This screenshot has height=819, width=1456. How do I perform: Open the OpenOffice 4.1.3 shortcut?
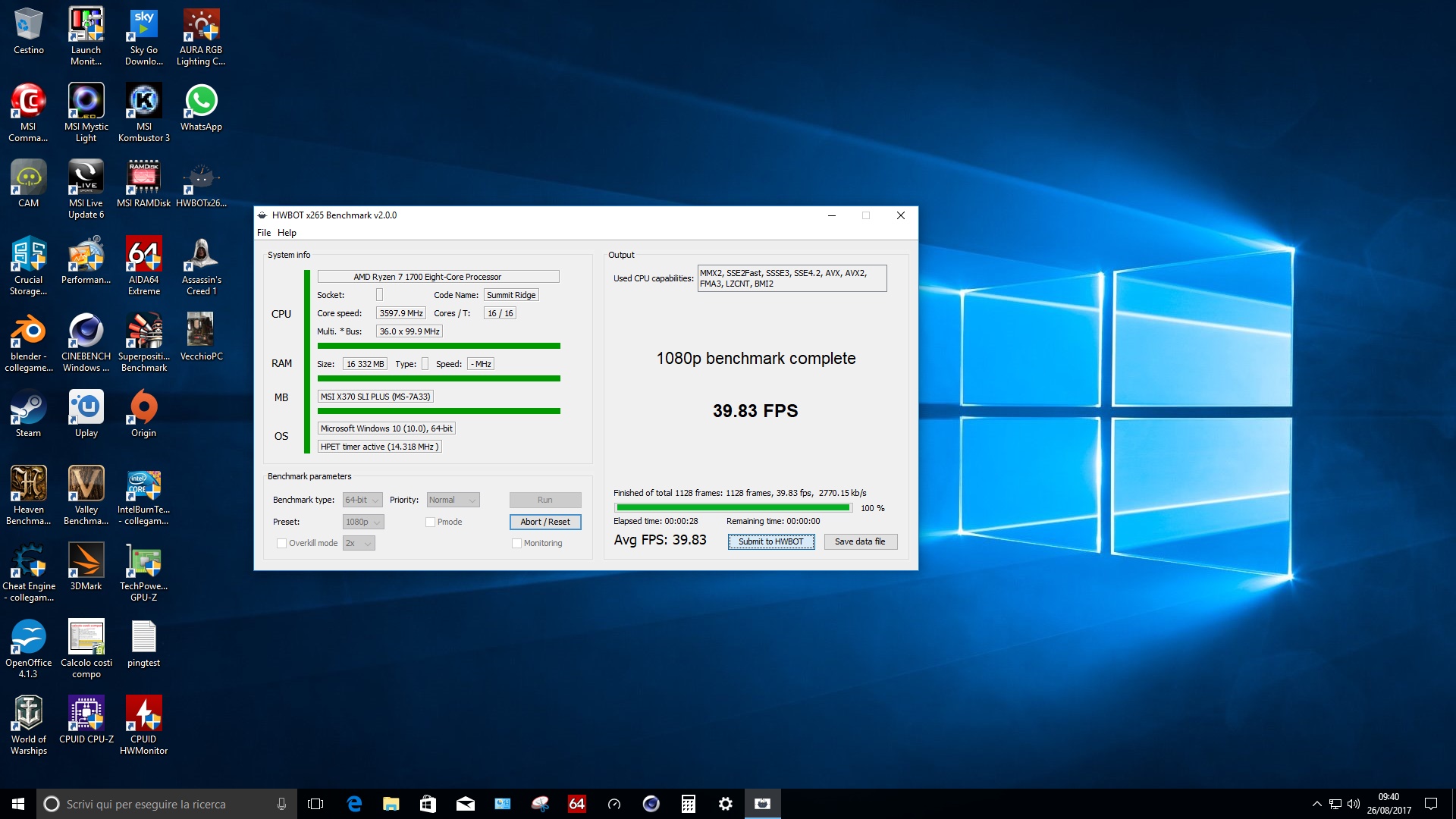[28, 649]
